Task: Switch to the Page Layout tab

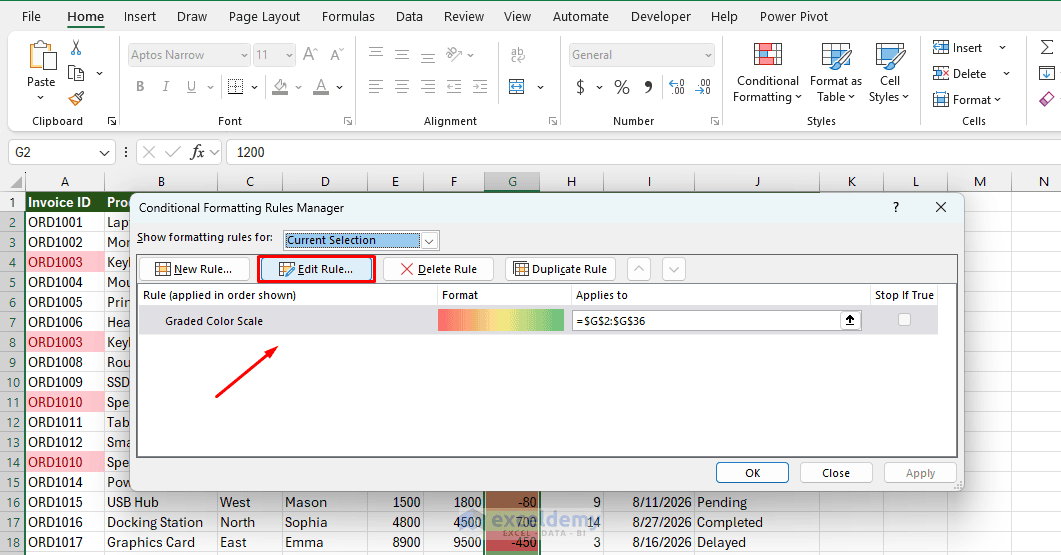Action: pos(264,16)
